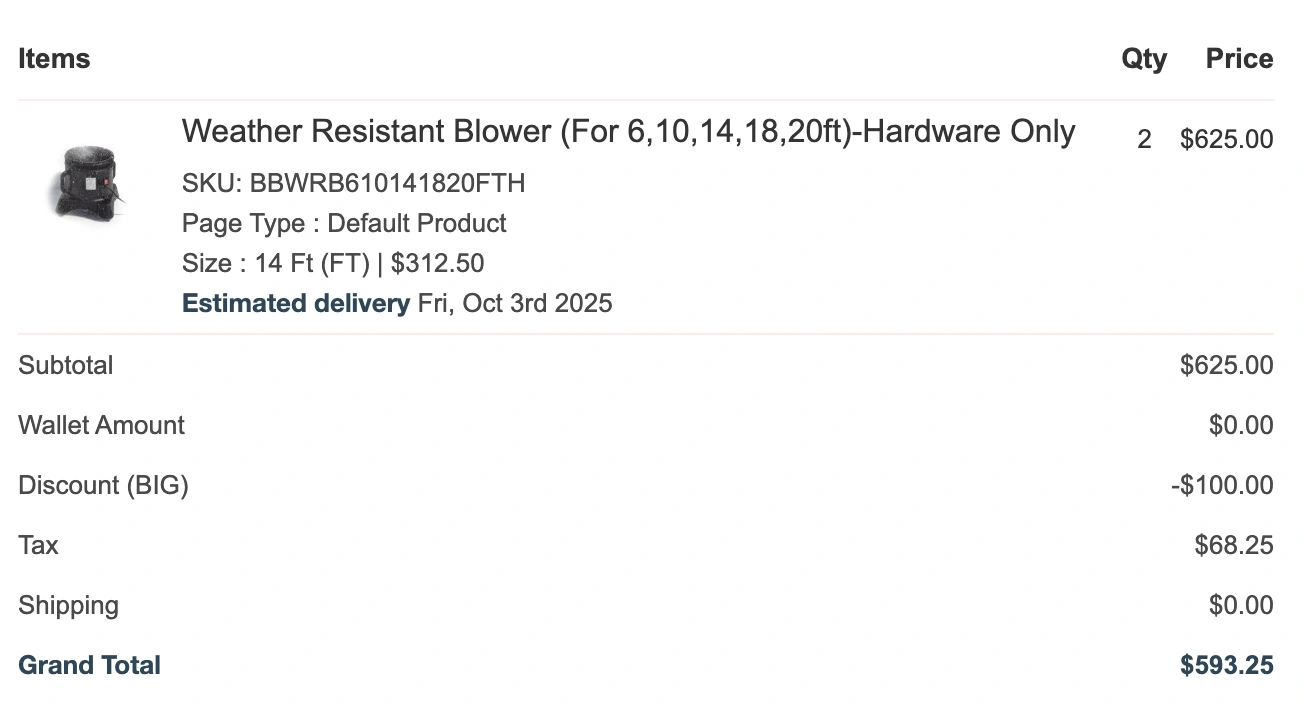Click the Fri, Oct 3rd 2025 date
Viewport: 1304px width, 708px height.
[x=515, y=303]
